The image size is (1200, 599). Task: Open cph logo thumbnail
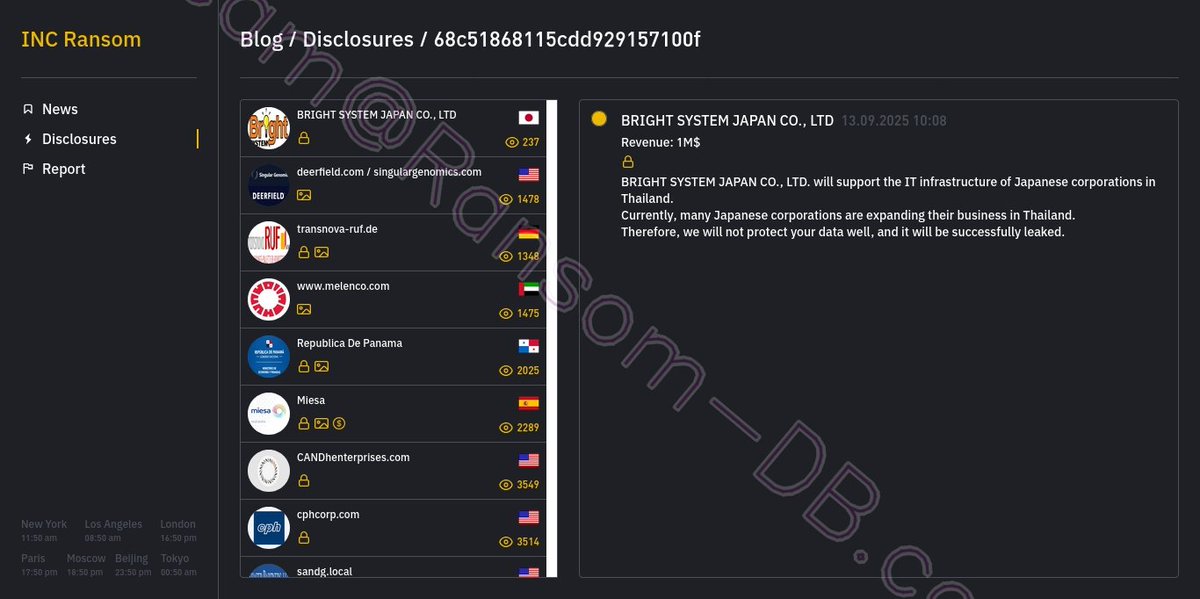click(269, 527)
